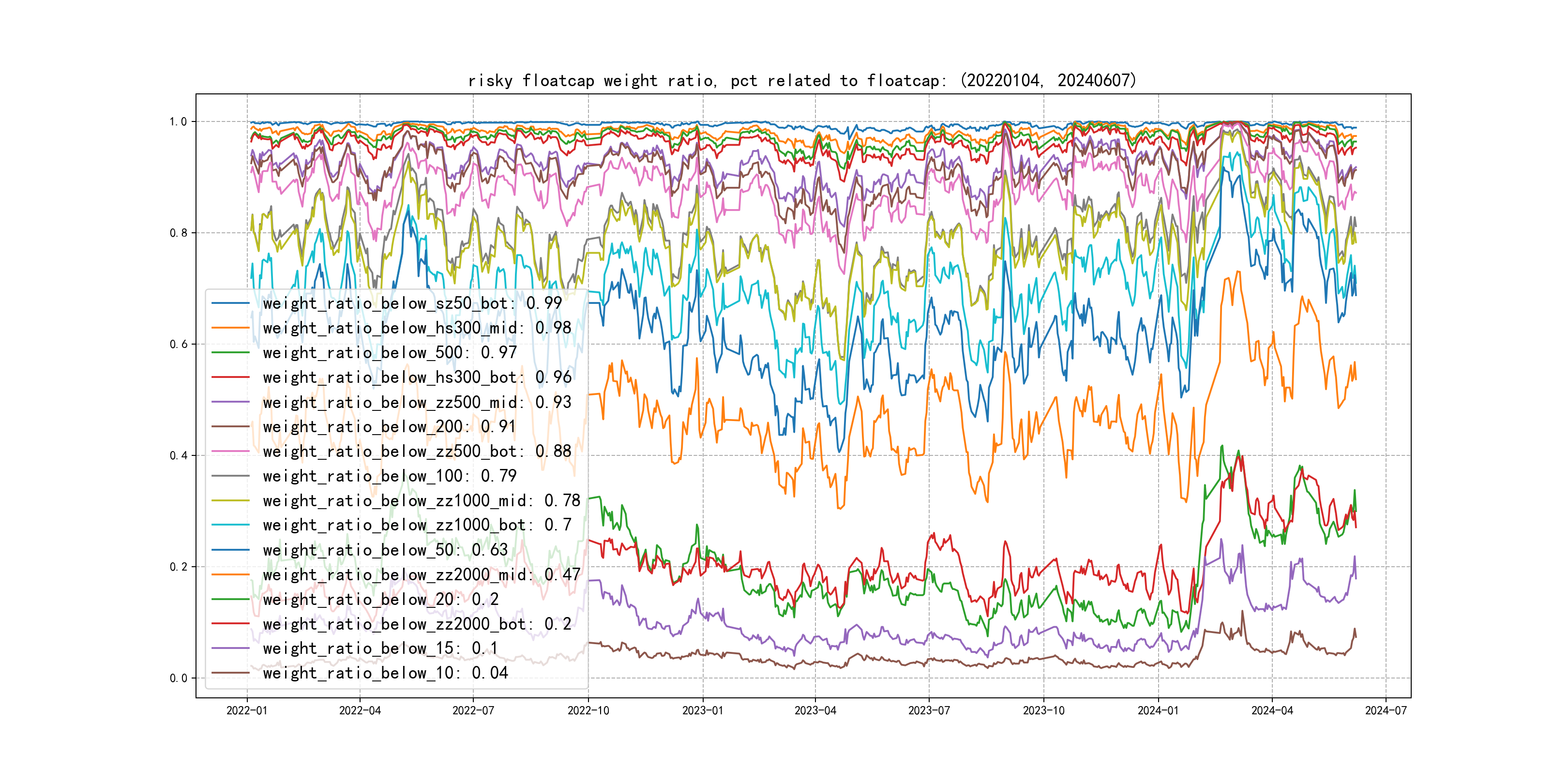Click legend label weight_ratio_below_zz2000_mid

point(421,574)
